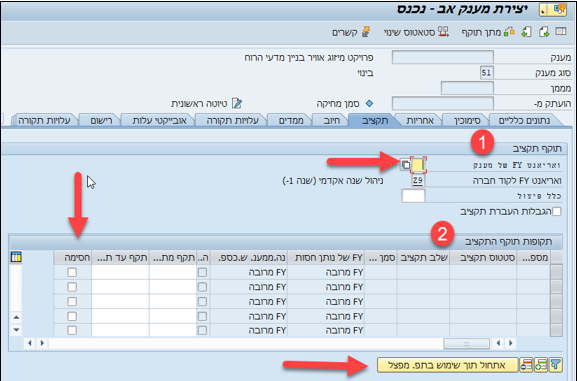Click the filter funnel icon below the table

click(x=555, y=365)
